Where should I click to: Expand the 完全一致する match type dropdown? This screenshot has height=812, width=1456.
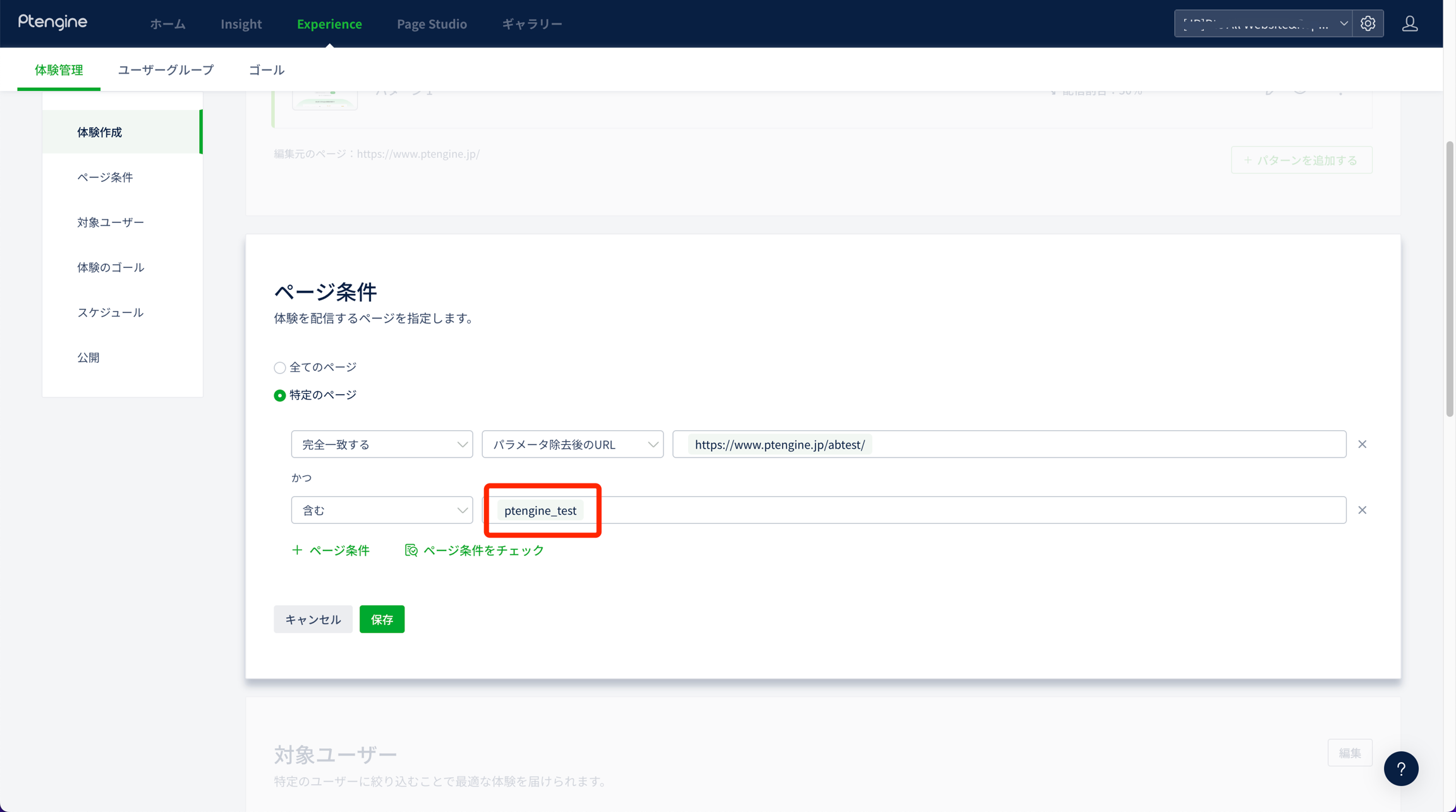(x=382, y=444)
